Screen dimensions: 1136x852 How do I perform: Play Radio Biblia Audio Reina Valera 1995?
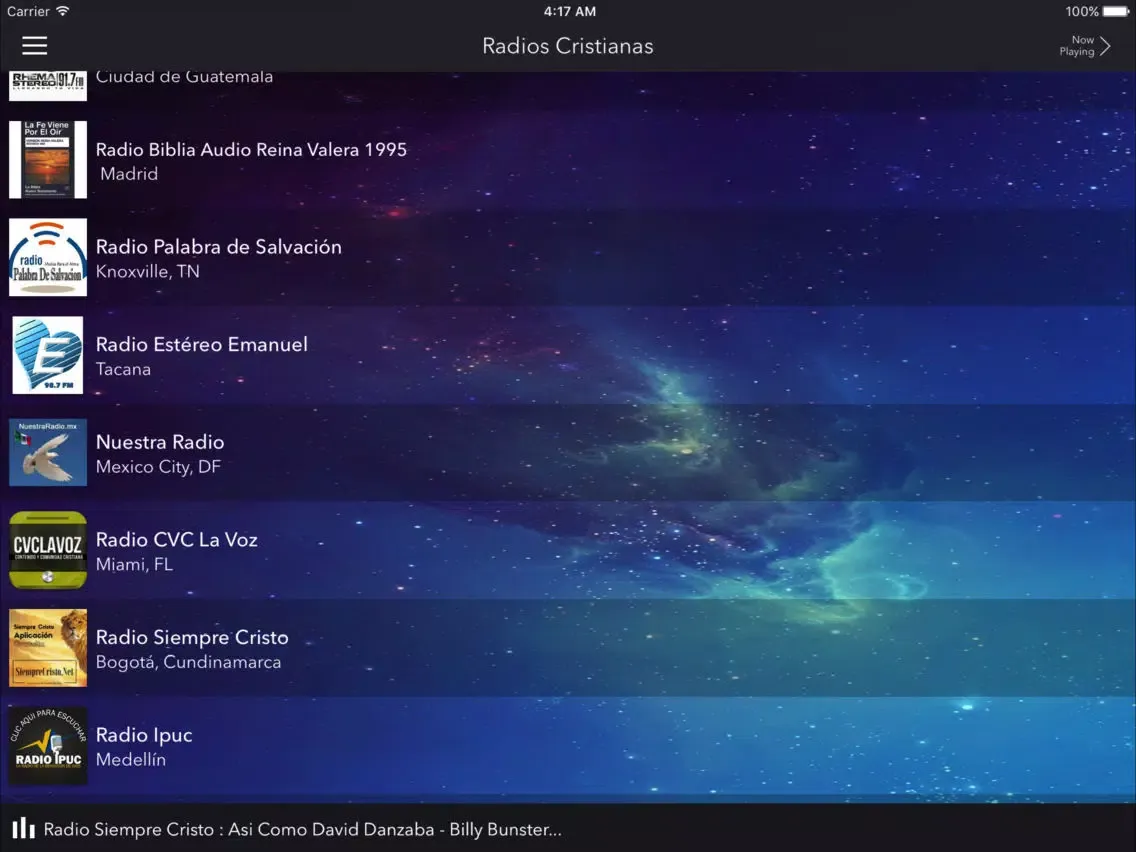(568, 160)
